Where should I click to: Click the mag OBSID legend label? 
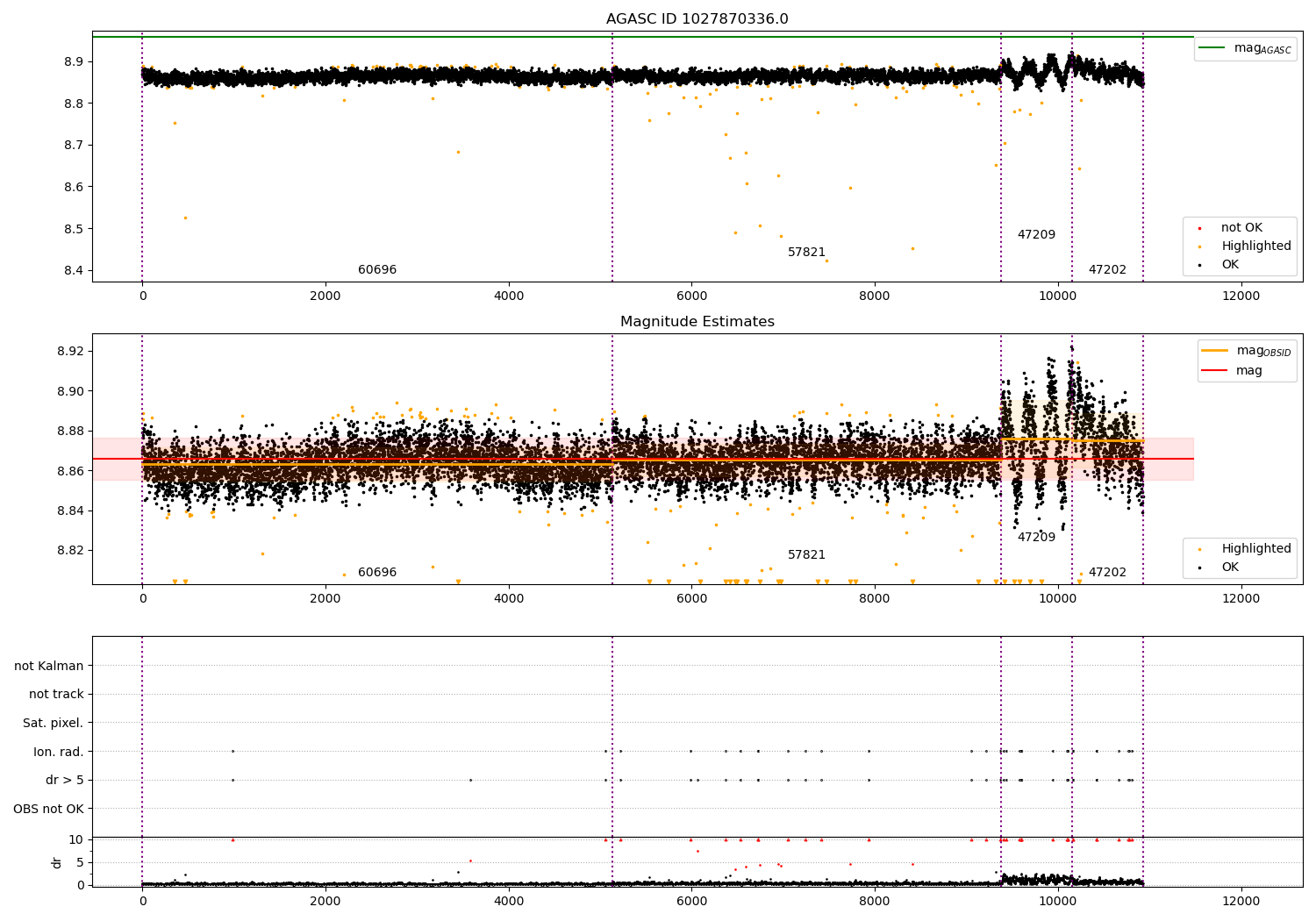tap(1263, 351)
